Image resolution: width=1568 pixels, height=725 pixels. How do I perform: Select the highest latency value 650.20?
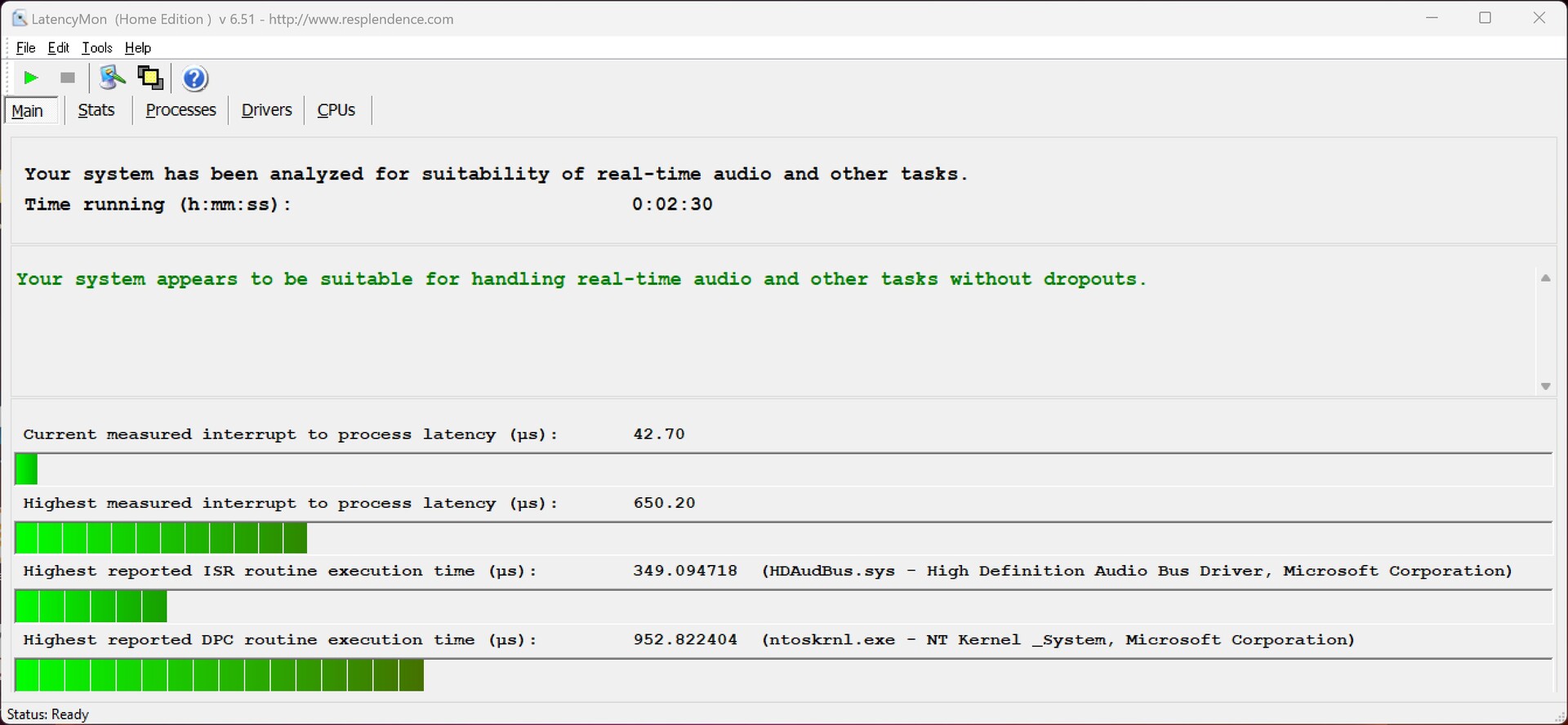pos(665,503)
